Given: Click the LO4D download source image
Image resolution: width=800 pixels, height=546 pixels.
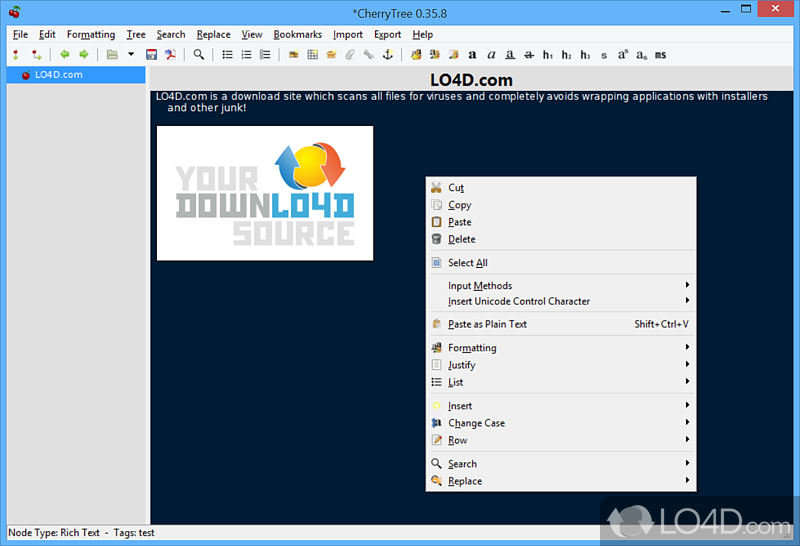Looking at the screenshot, I should click(x=265, y=193).
